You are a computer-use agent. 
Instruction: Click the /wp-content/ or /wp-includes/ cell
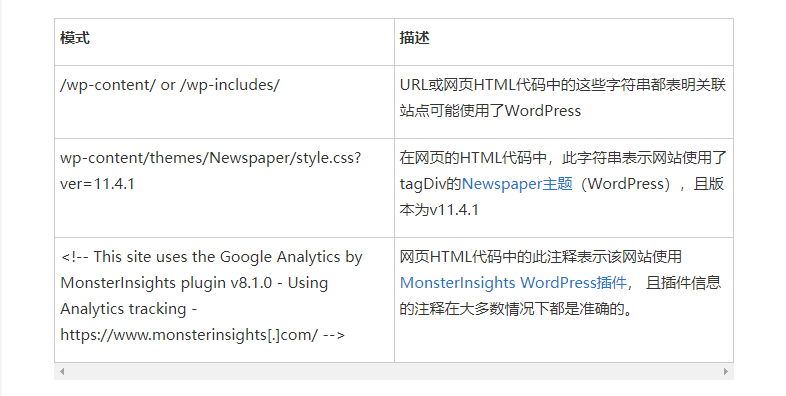pos(225,102)
